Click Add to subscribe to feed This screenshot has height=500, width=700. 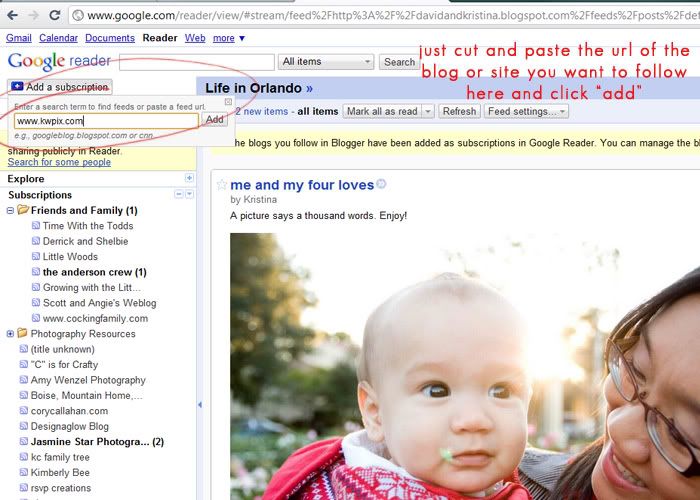coord(215,119)
